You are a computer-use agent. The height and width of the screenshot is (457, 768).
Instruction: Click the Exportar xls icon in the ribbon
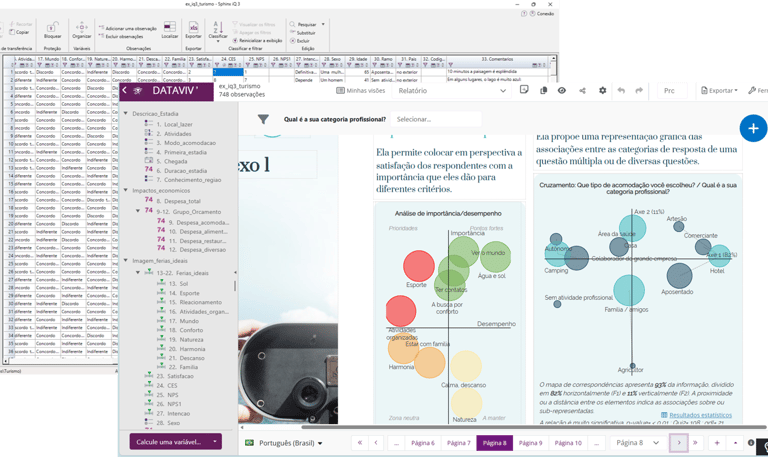[193, 26]
